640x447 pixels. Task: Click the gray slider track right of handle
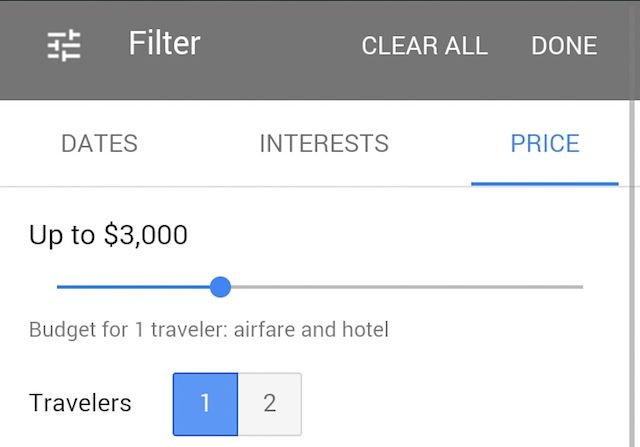[x=400, y=287]
